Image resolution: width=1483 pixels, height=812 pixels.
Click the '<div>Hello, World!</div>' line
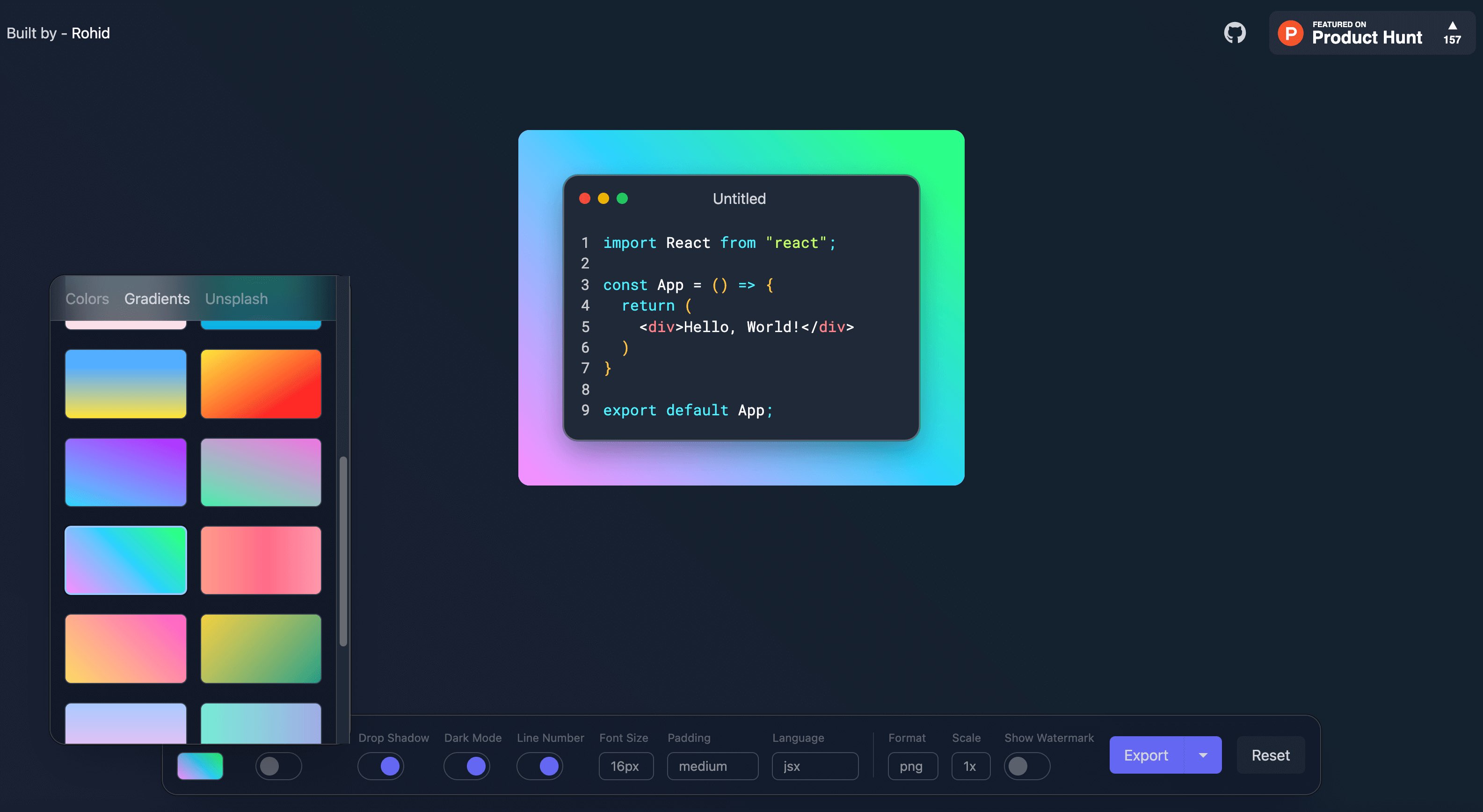click(746, 327)
